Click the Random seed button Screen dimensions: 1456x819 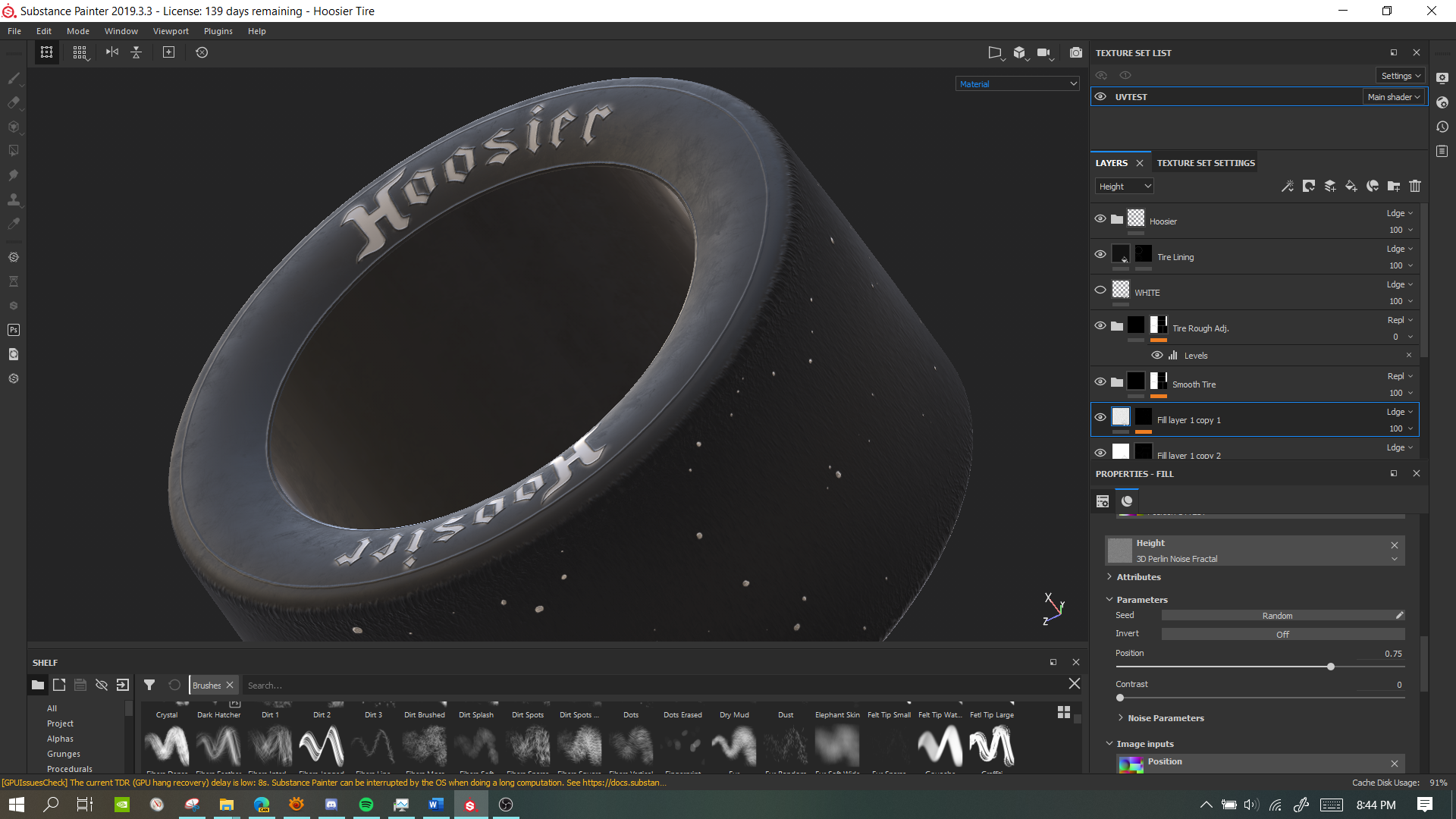click(1277, 615)
